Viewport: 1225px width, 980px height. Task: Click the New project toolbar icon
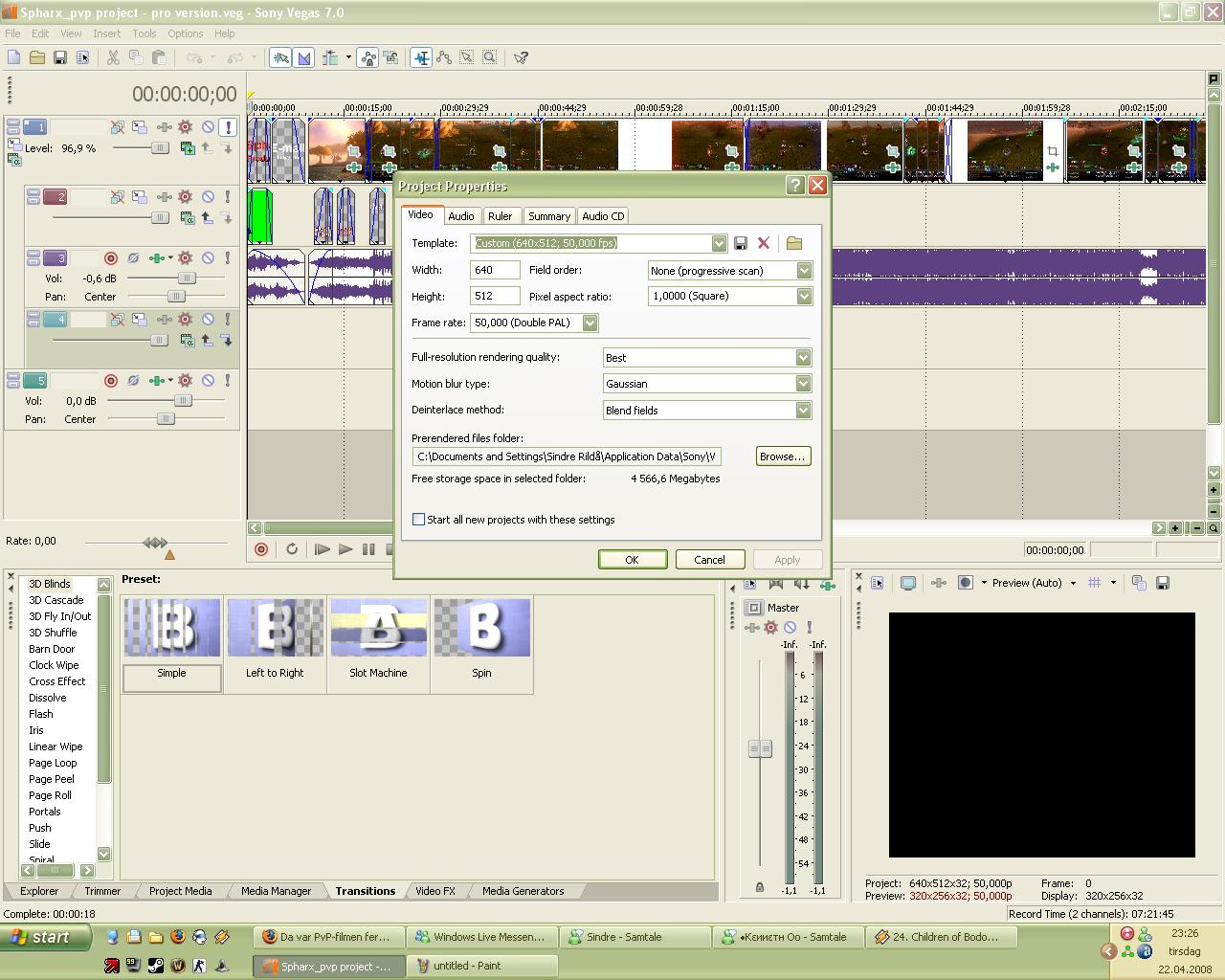[x=14, y=57]
